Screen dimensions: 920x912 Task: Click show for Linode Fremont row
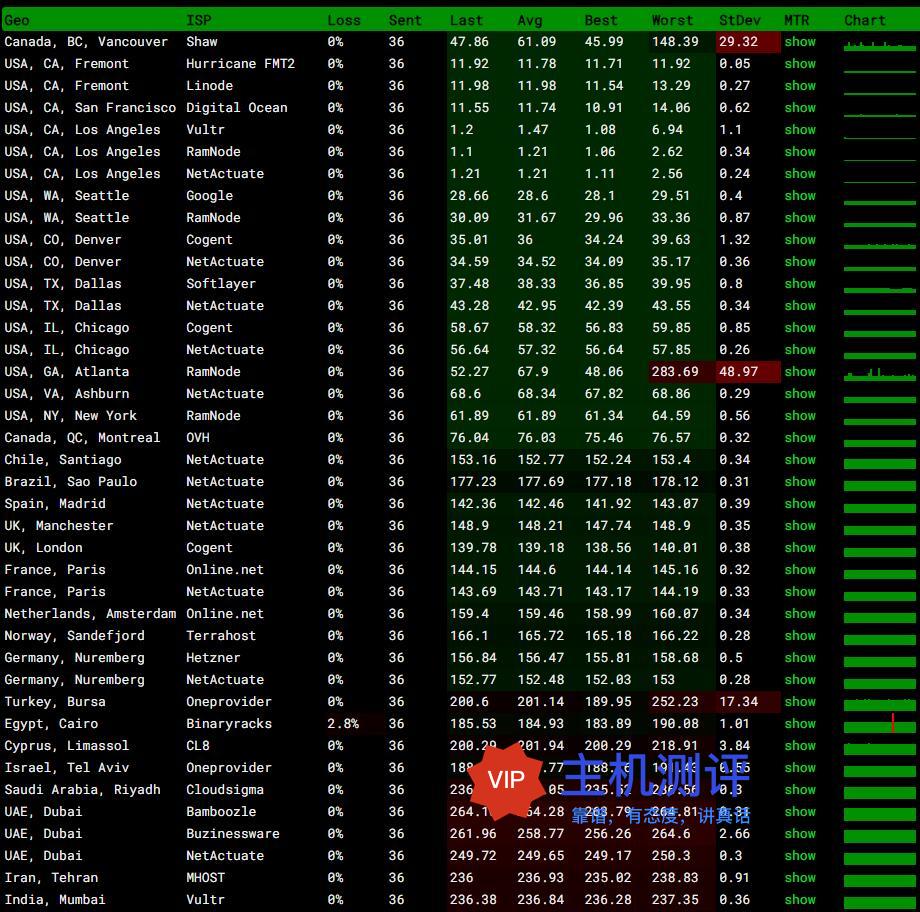coord(800,86)
